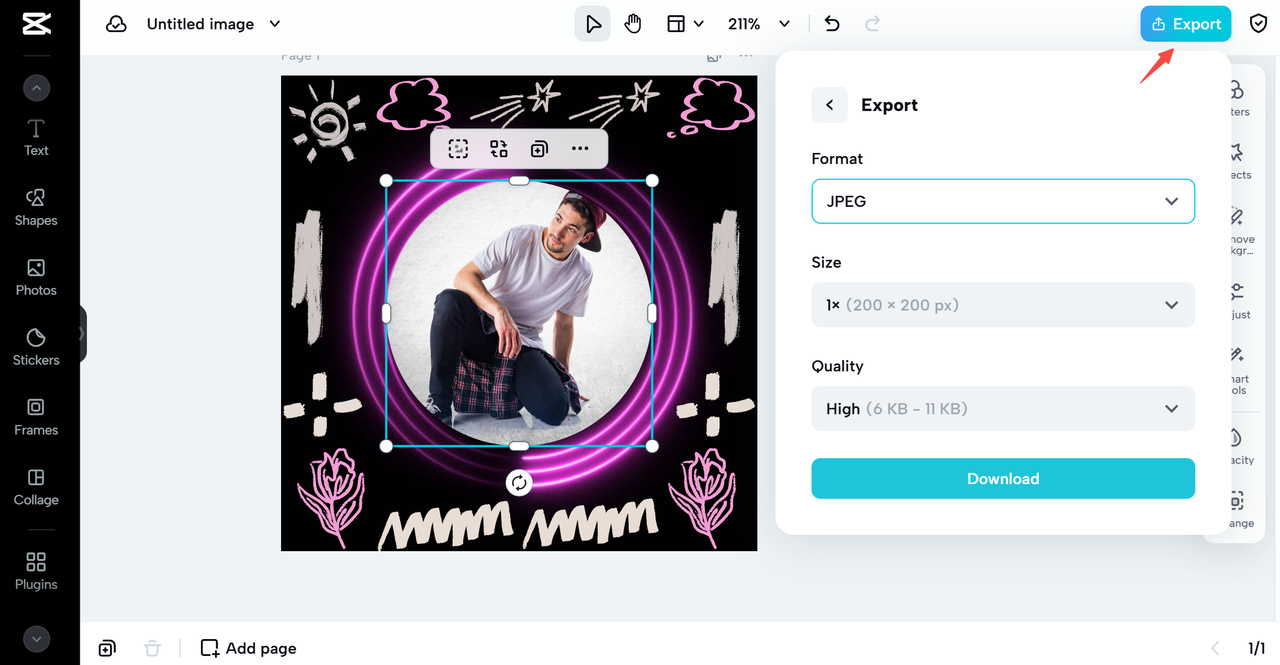Click the image crop frame icon

(458, 149)
